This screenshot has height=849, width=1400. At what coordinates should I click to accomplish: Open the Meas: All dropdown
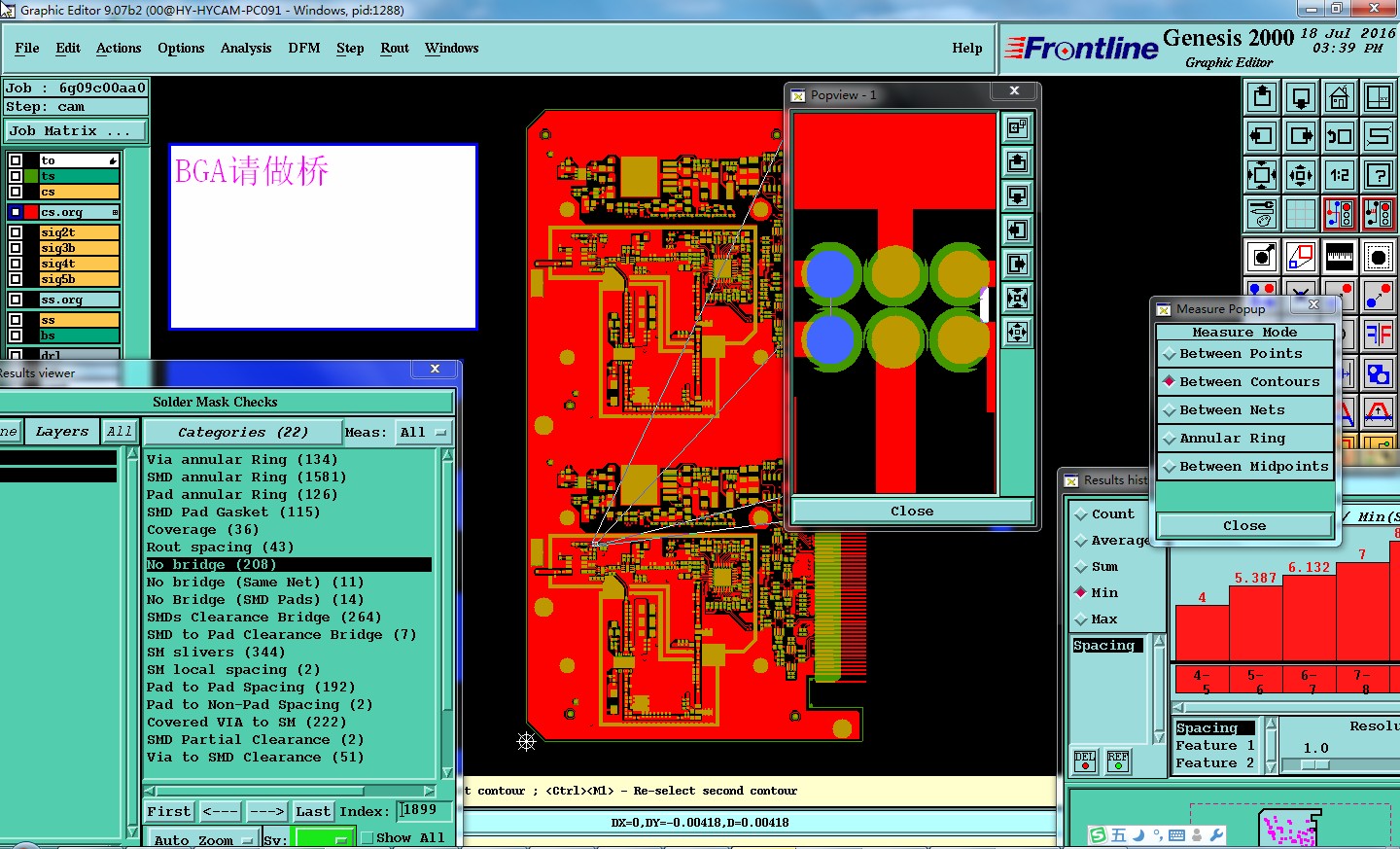click(423, 433)
